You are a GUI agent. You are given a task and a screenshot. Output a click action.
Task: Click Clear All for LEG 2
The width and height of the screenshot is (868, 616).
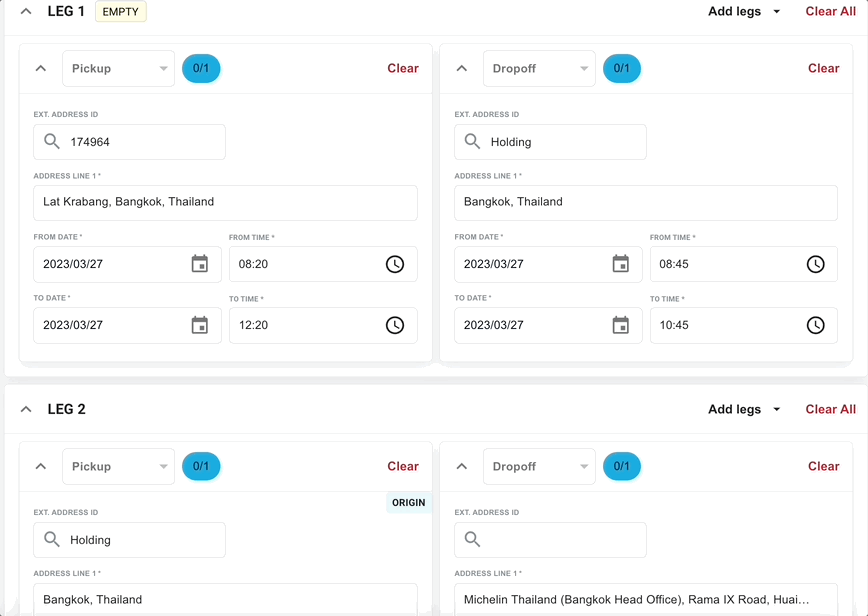[x=830, y=410]
